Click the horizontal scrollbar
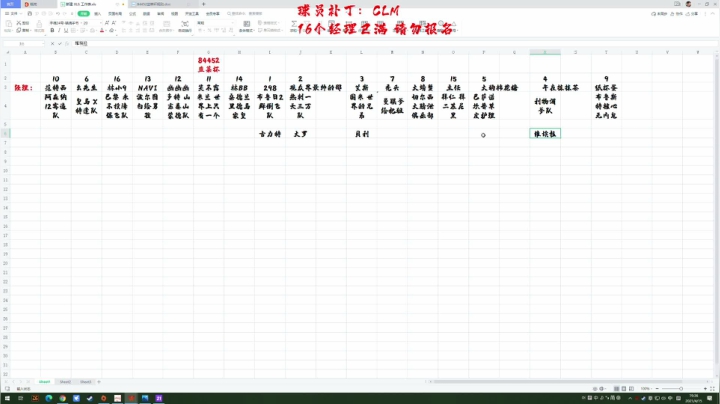 pyautogui.click(x=558, y=382)
